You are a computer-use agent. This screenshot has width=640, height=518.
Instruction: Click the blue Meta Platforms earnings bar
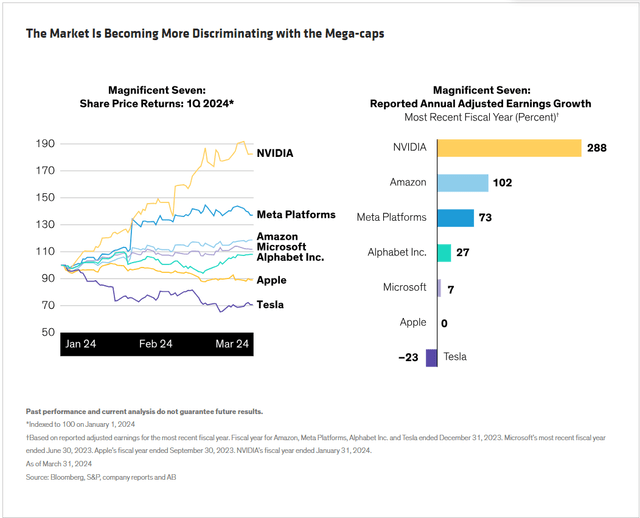[x=456, y=218]
